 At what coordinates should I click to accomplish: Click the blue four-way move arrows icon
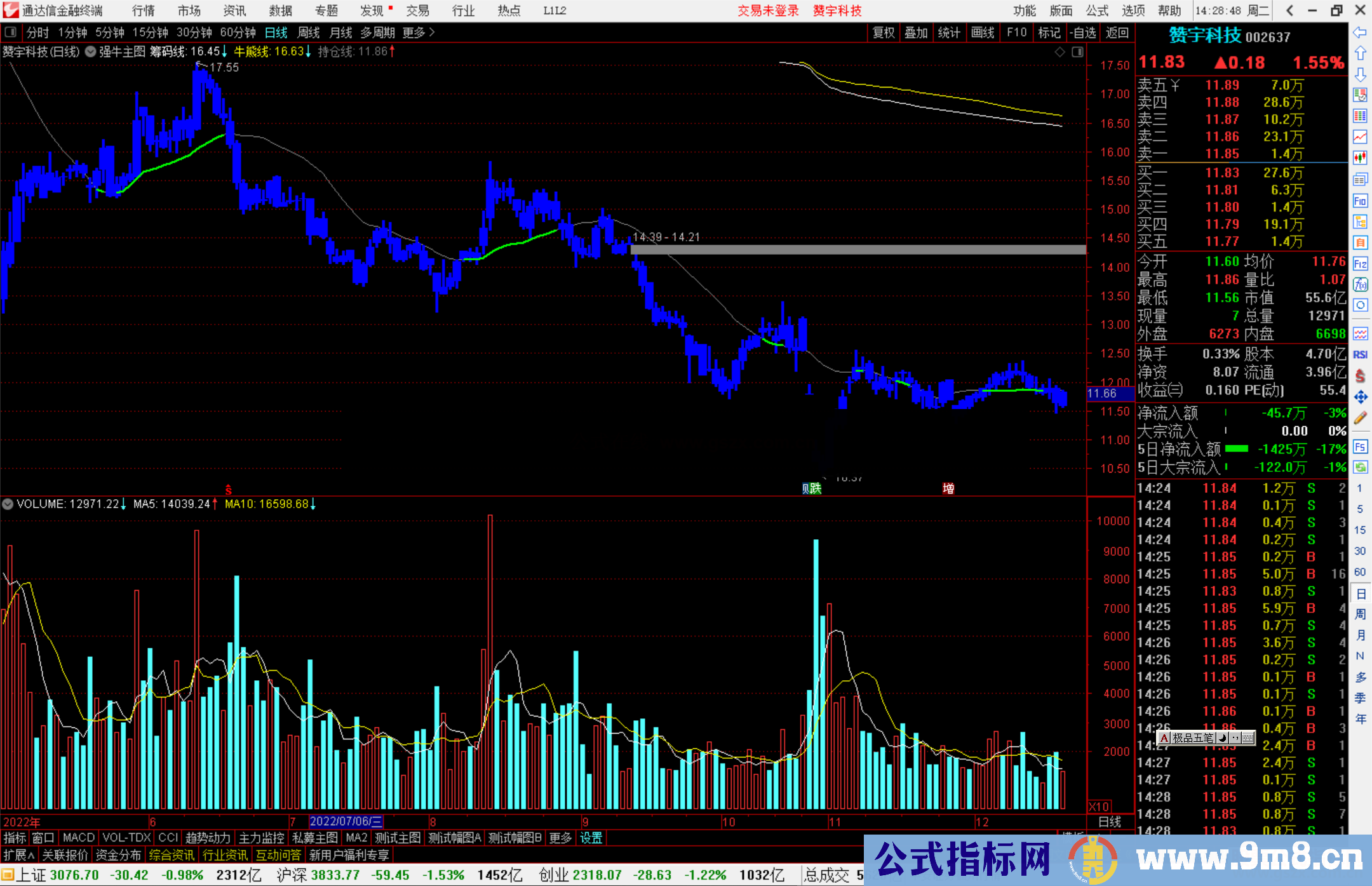[1360, 397]
